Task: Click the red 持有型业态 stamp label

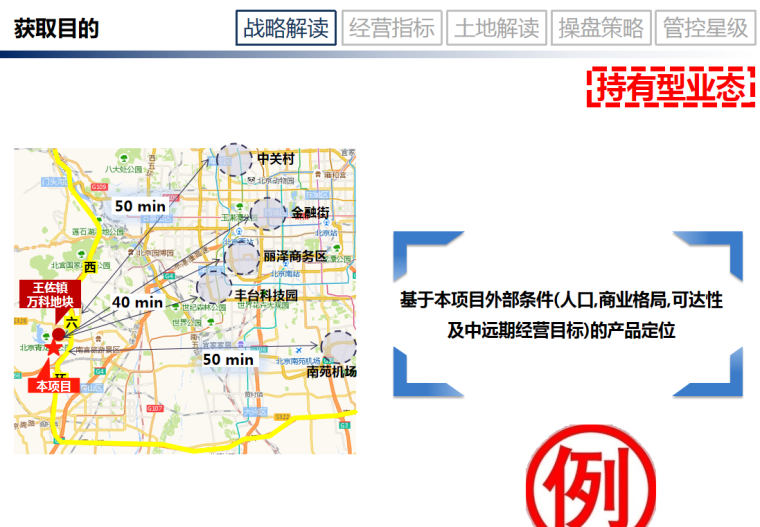Action: pos(670,88)
